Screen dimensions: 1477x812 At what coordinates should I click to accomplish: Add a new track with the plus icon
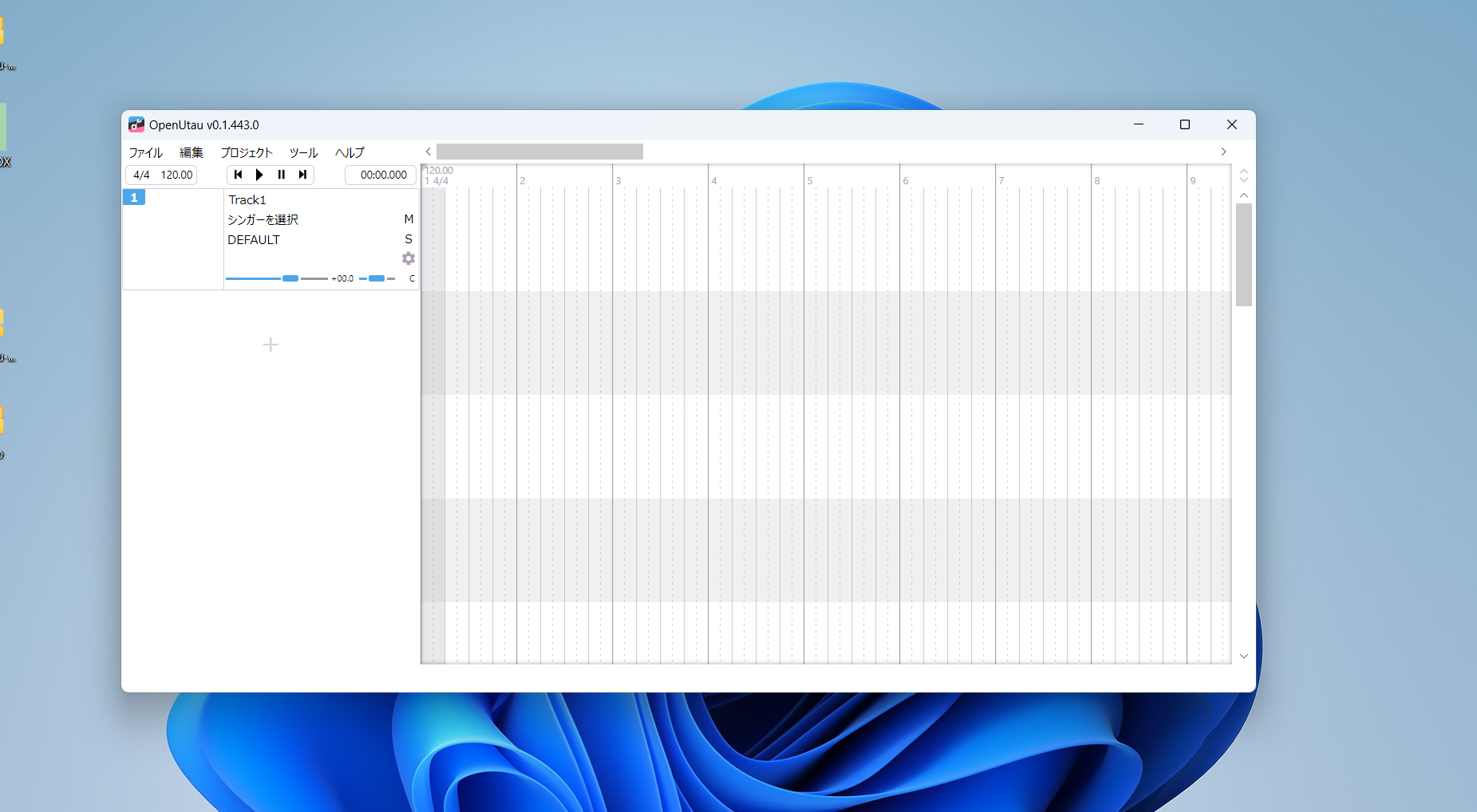click(x=271, y=344)
